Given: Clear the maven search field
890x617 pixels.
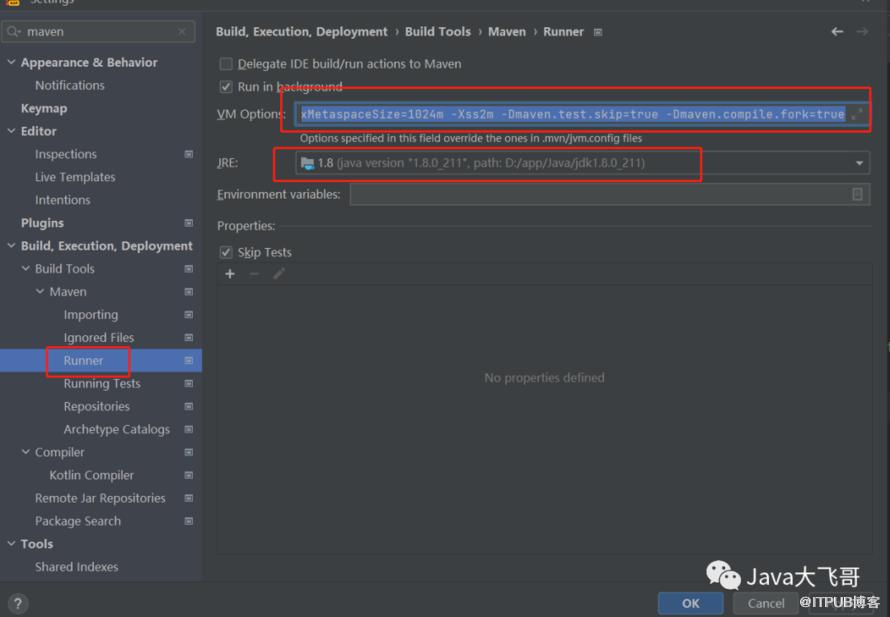Looking at the screenshot, I should tap(182, 32).
